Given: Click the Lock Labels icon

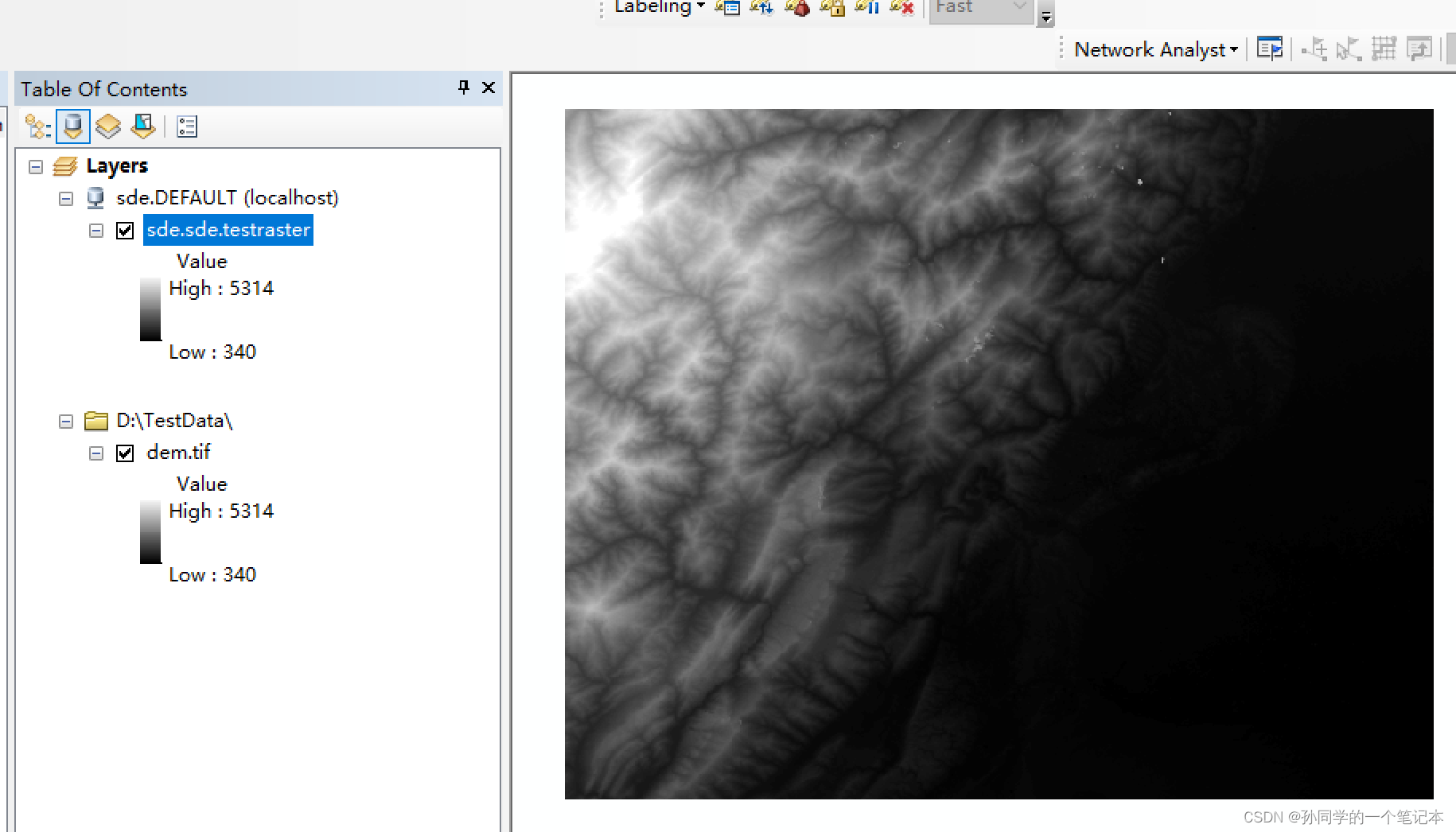Looking at the screenshot, I should [832, 7].
